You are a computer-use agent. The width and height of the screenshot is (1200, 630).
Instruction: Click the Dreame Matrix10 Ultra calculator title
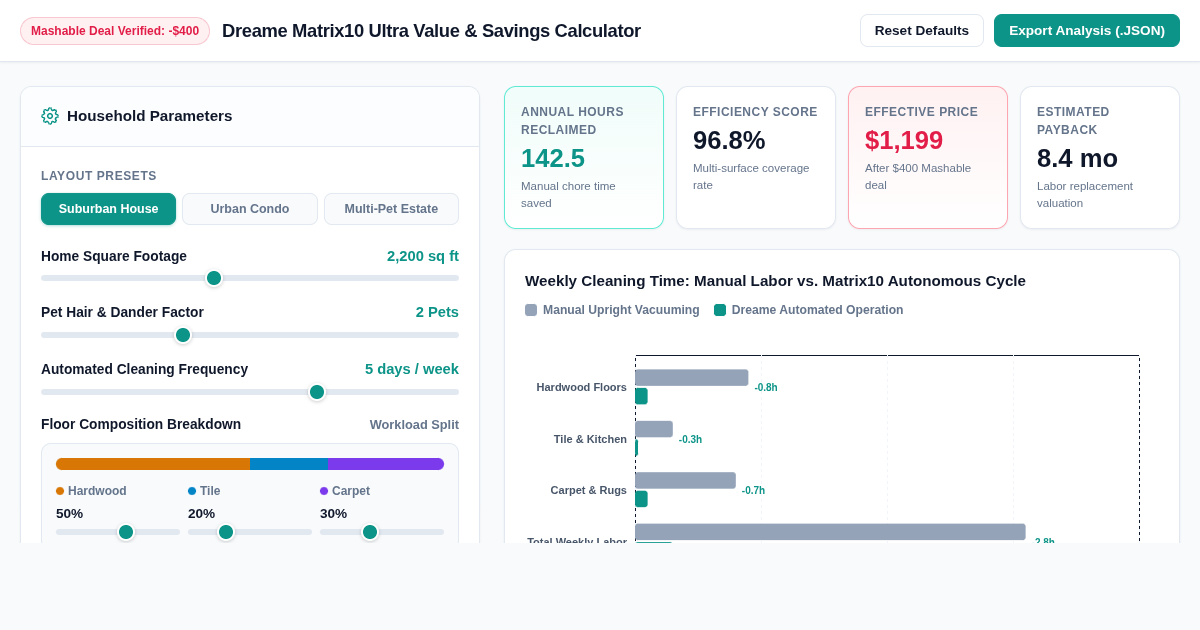coord(431,31)
